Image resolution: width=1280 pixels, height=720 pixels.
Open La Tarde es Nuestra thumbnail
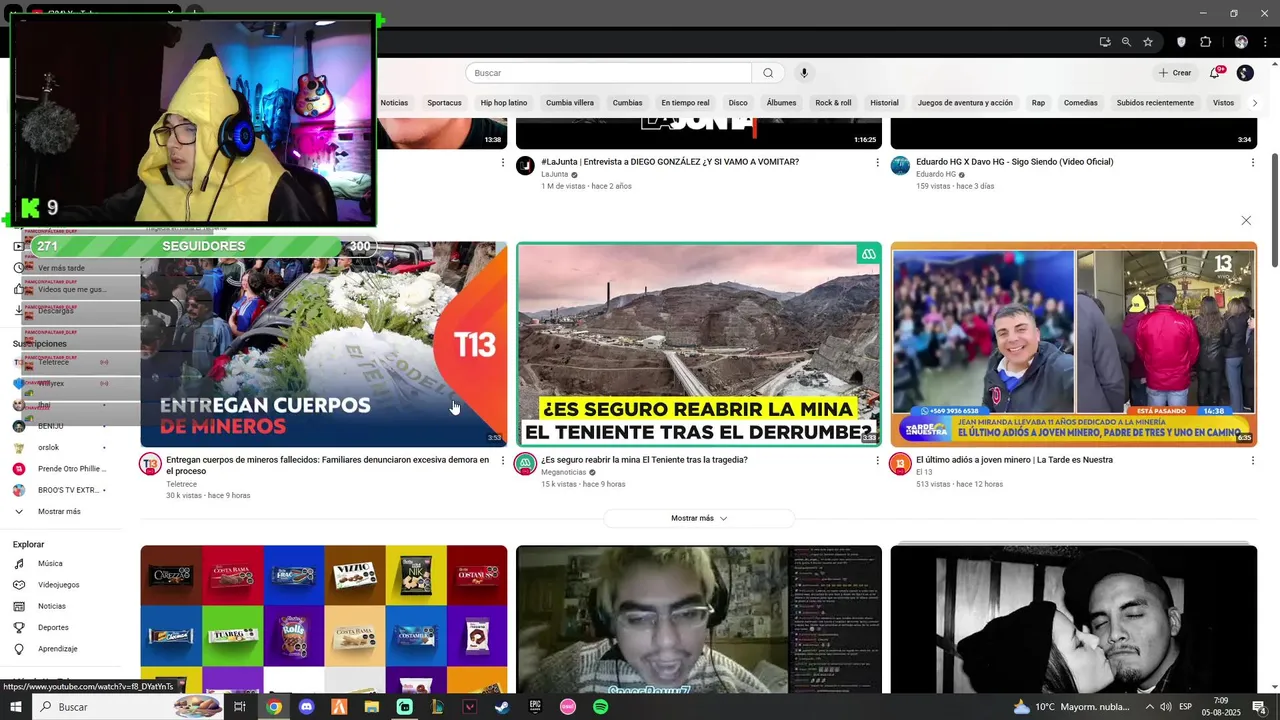pyautogui.click(x=1073, y=344)
